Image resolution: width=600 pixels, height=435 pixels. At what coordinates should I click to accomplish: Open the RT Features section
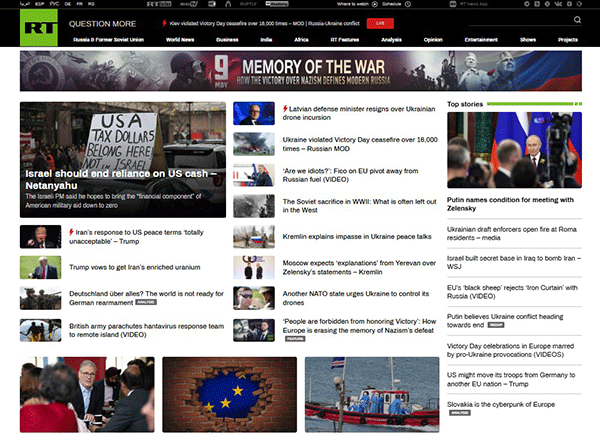pos(345,40)
